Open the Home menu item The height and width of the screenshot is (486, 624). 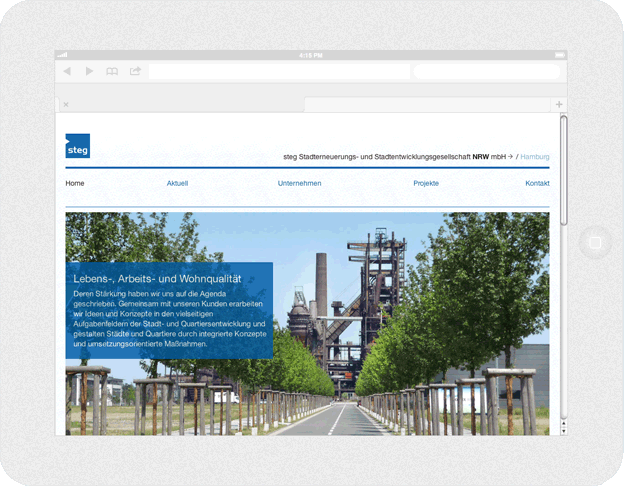pyautogui.click(x=75, y=183)
